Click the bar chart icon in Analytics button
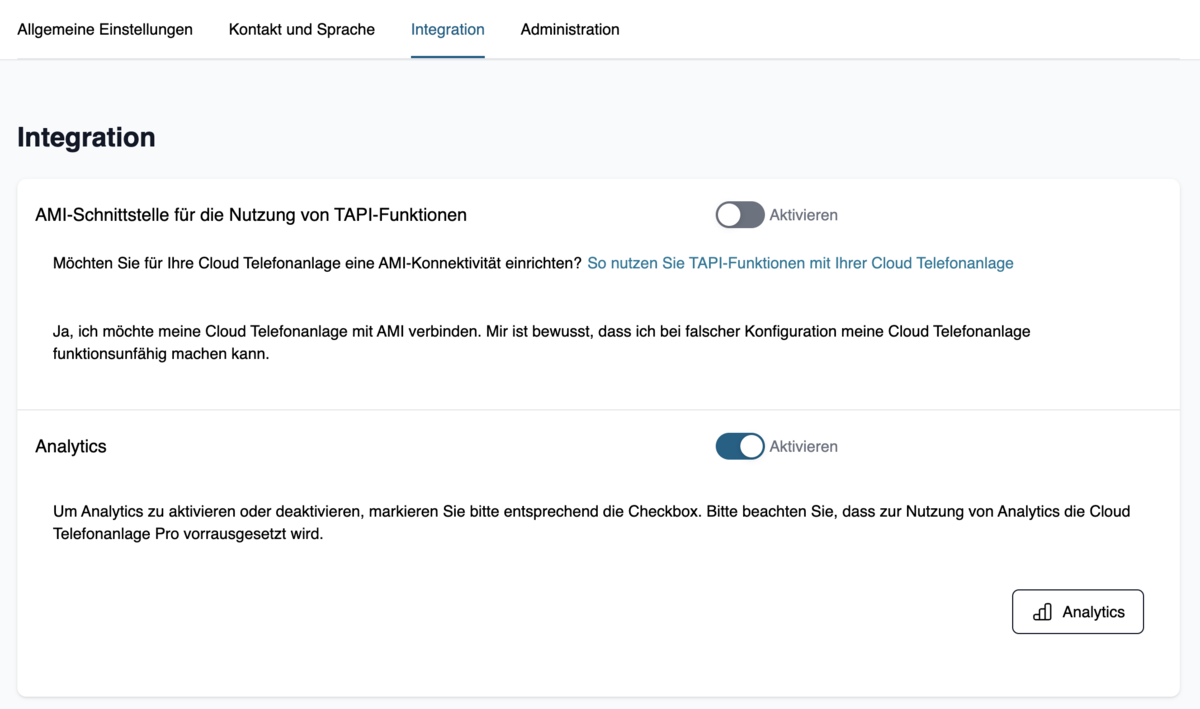Viewport: 1200px width, 709px height. click(x=1042, y=612)
